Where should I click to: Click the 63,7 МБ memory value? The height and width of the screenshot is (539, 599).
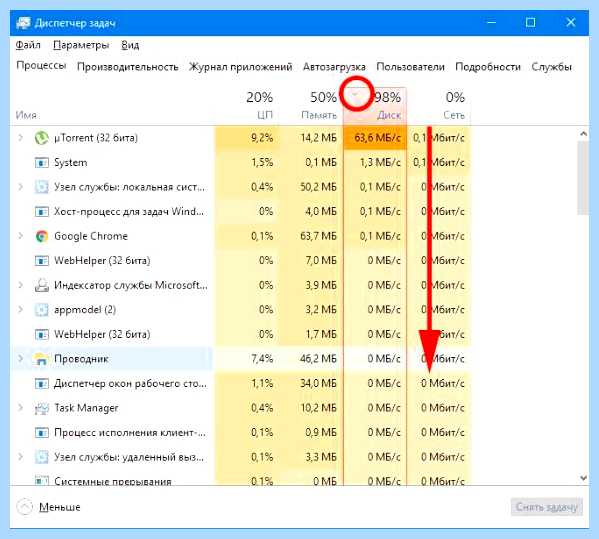click(x=319, y=236)
